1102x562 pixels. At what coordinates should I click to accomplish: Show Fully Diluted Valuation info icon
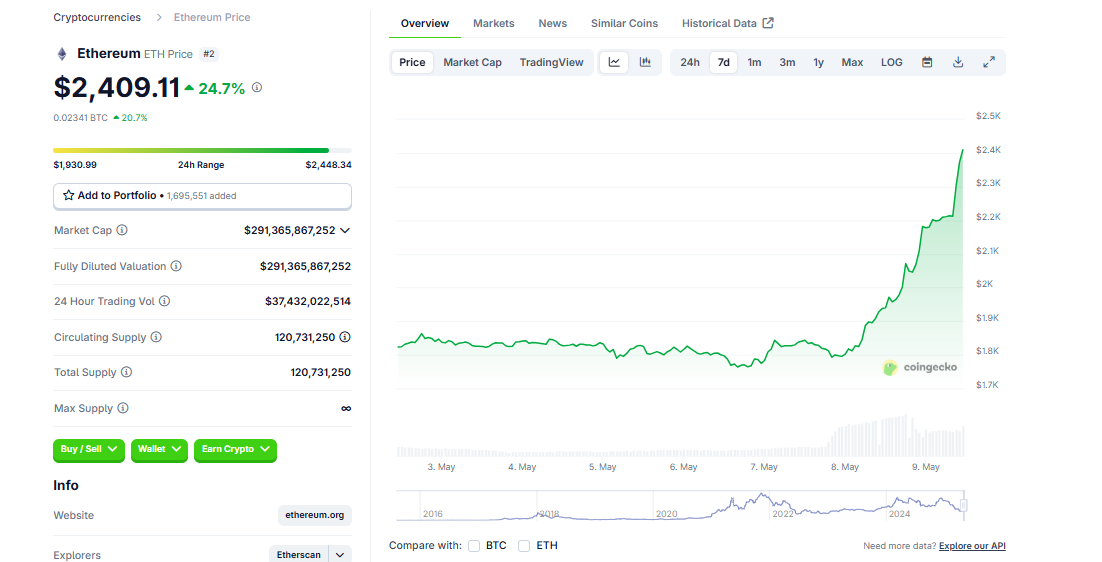pyautogui.click(x=176, y=266)
